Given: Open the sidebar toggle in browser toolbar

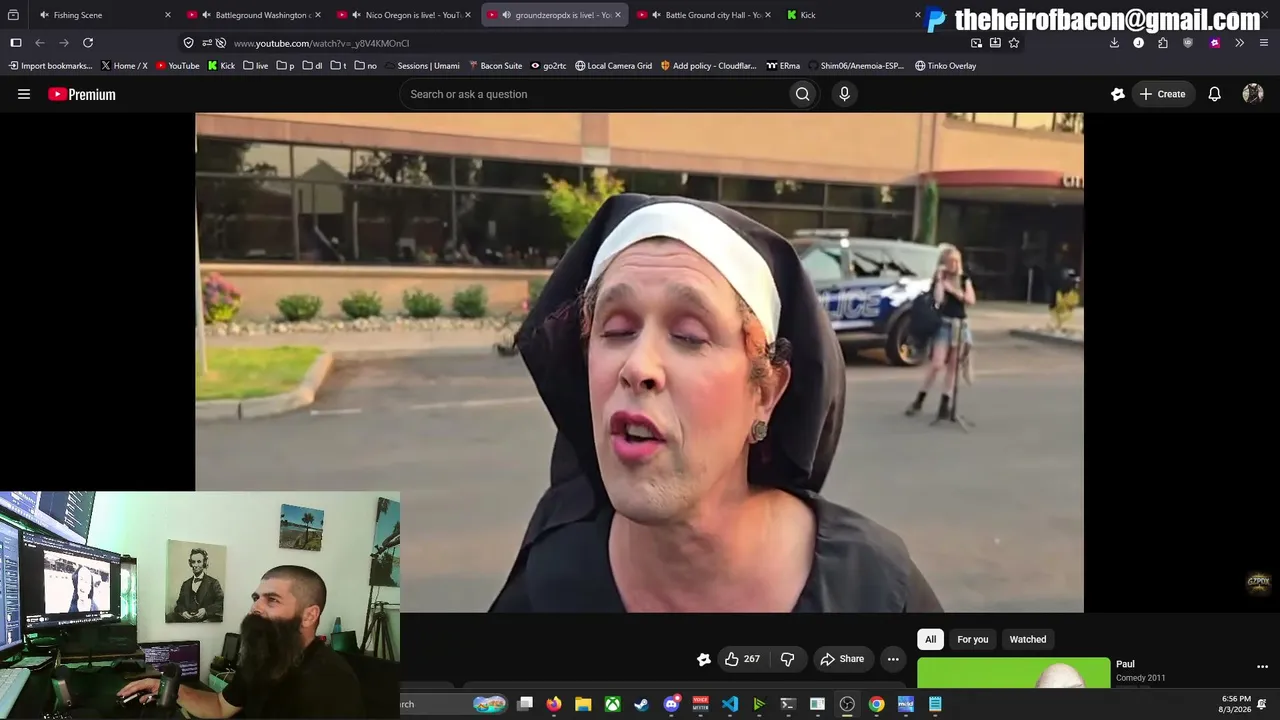Looking at the screenshot, I should (16, 43).
